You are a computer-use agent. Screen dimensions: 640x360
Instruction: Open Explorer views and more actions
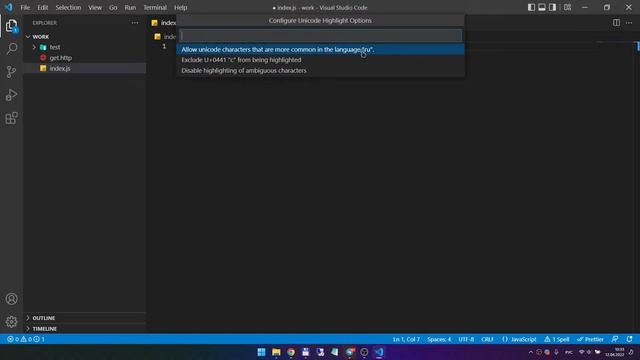click(135, 23)
